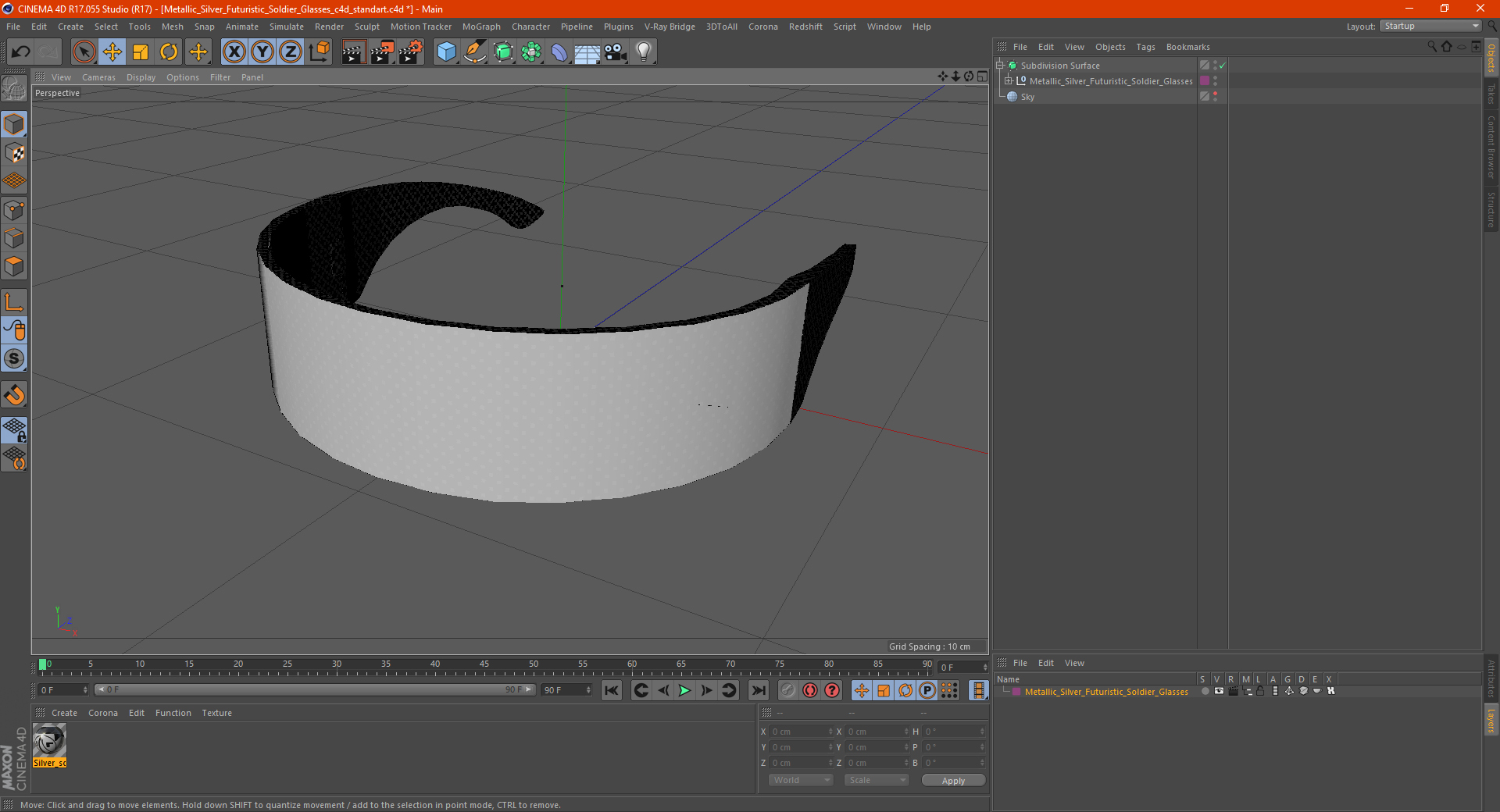
Task: Open Deformer bend icon
Action: tap(559, 52)
